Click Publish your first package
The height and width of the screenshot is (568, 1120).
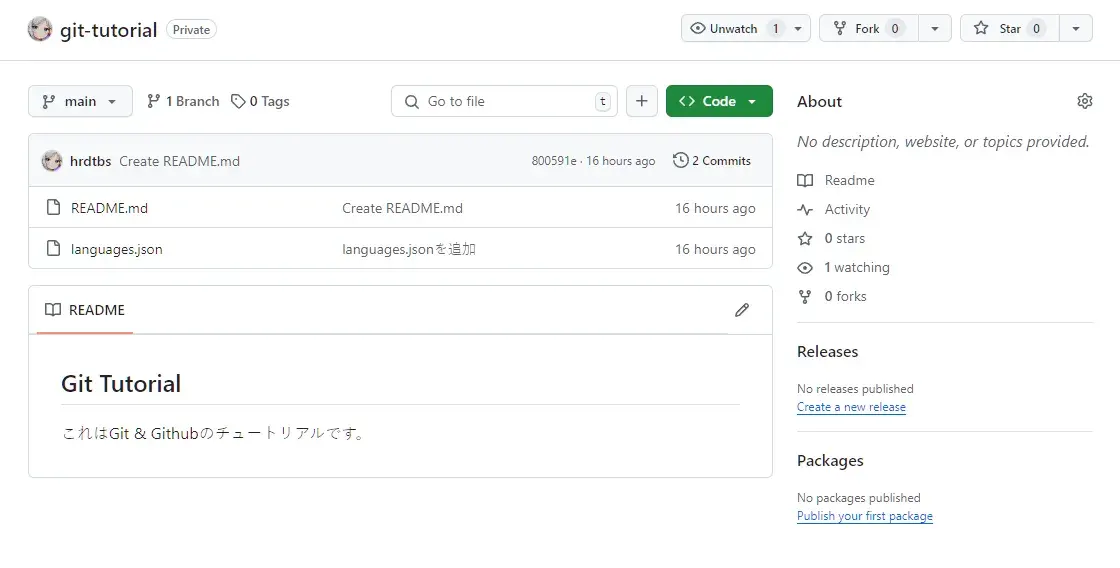click(x=865, y=516)
